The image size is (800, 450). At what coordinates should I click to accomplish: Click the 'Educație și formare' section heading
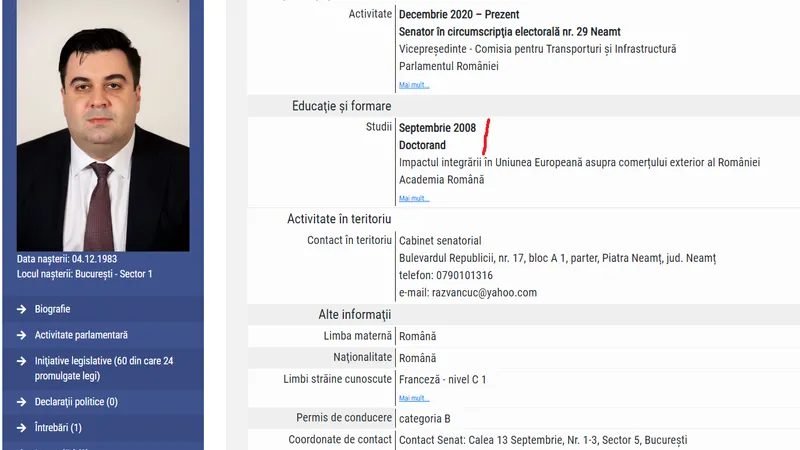pyautogui.click(x=341, y=106)
